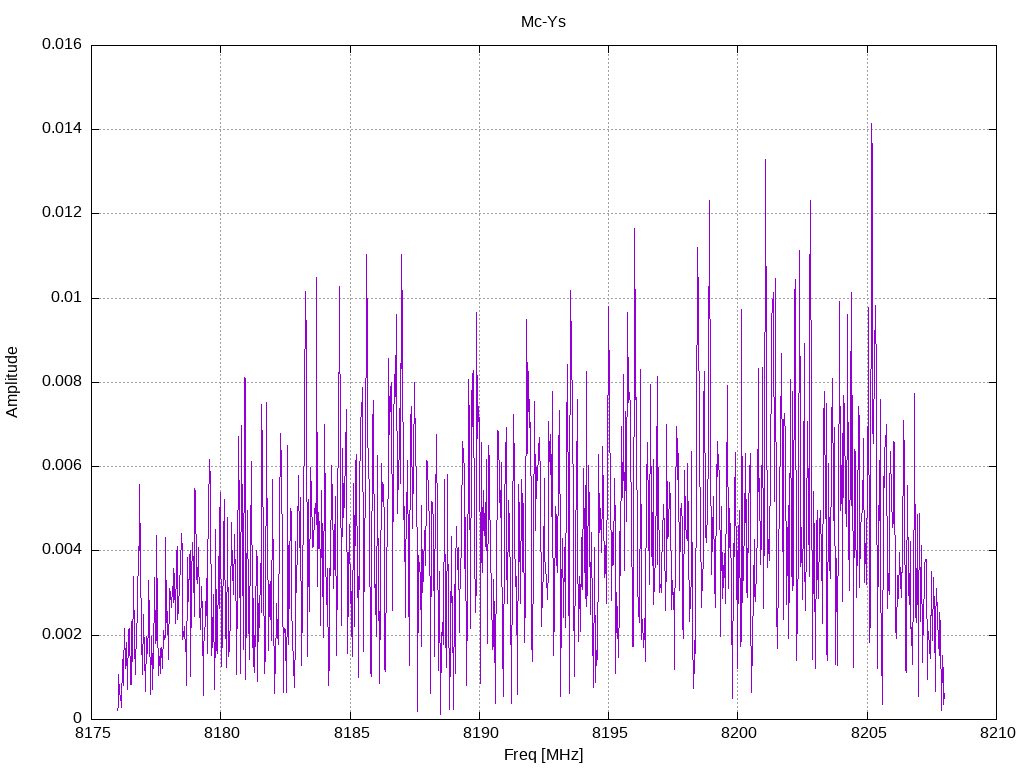This screenshot has width=1024, height=768.
Task: Click the 0.002 y-axis tick label
Action: click(x=62, y=635)
